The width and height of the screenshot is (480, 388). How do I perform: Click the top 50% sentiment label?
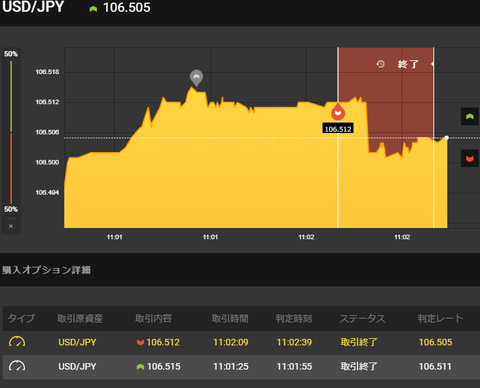coord(11,54)
